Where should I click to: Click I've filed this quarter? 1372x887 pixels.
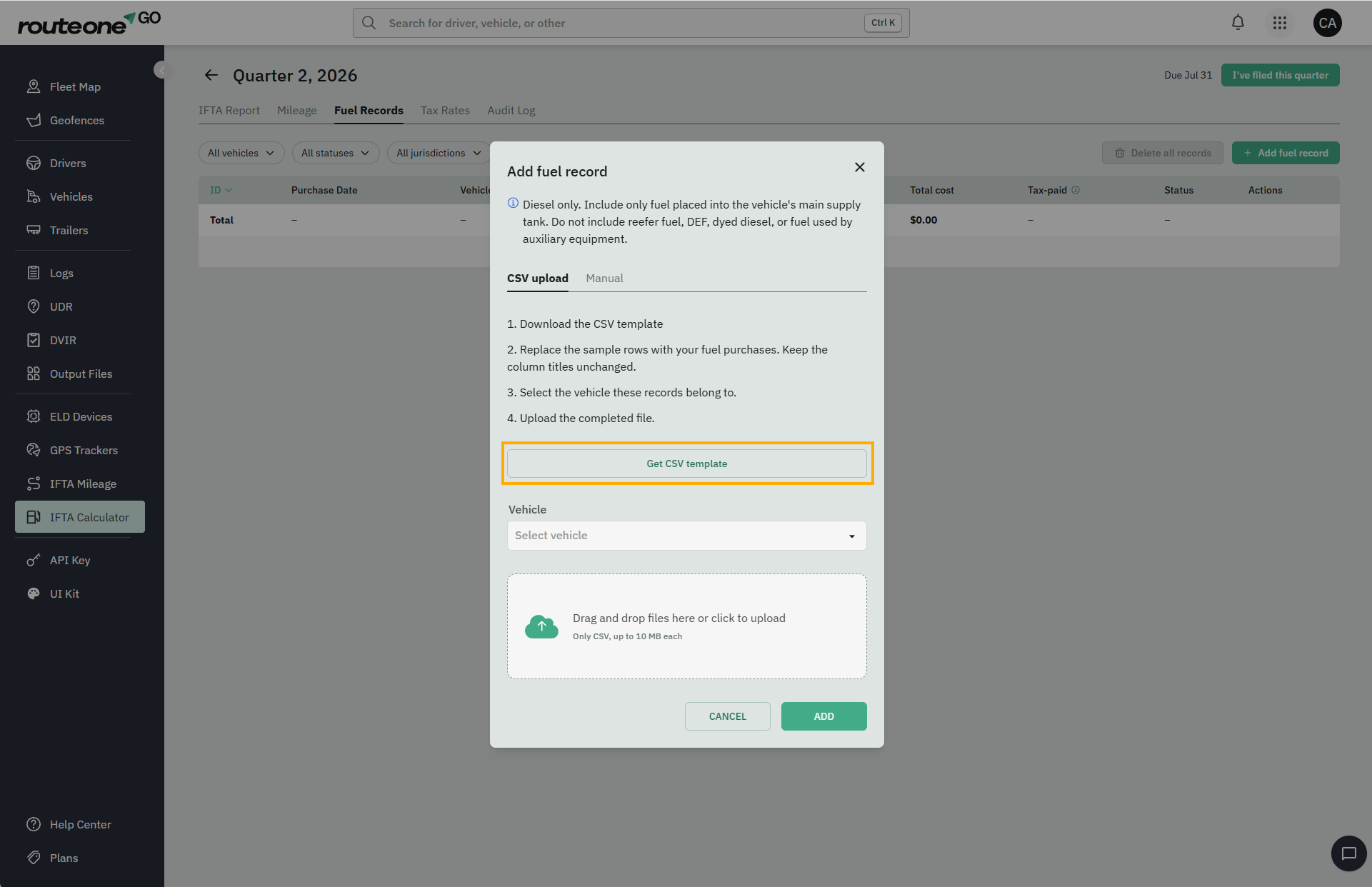click(1281, 75)
